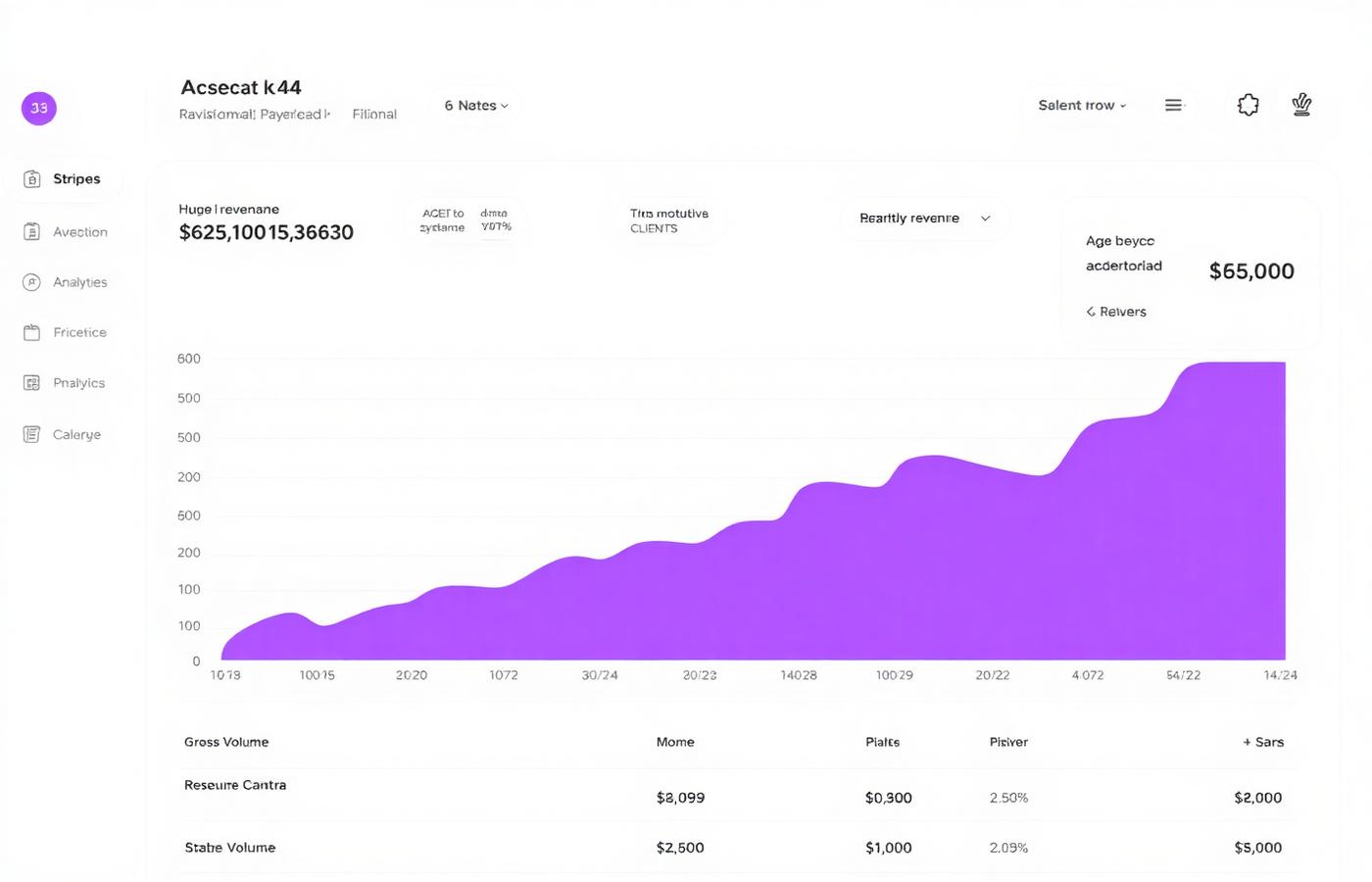Click the Fricetice calendar icon

click(31, 332)
